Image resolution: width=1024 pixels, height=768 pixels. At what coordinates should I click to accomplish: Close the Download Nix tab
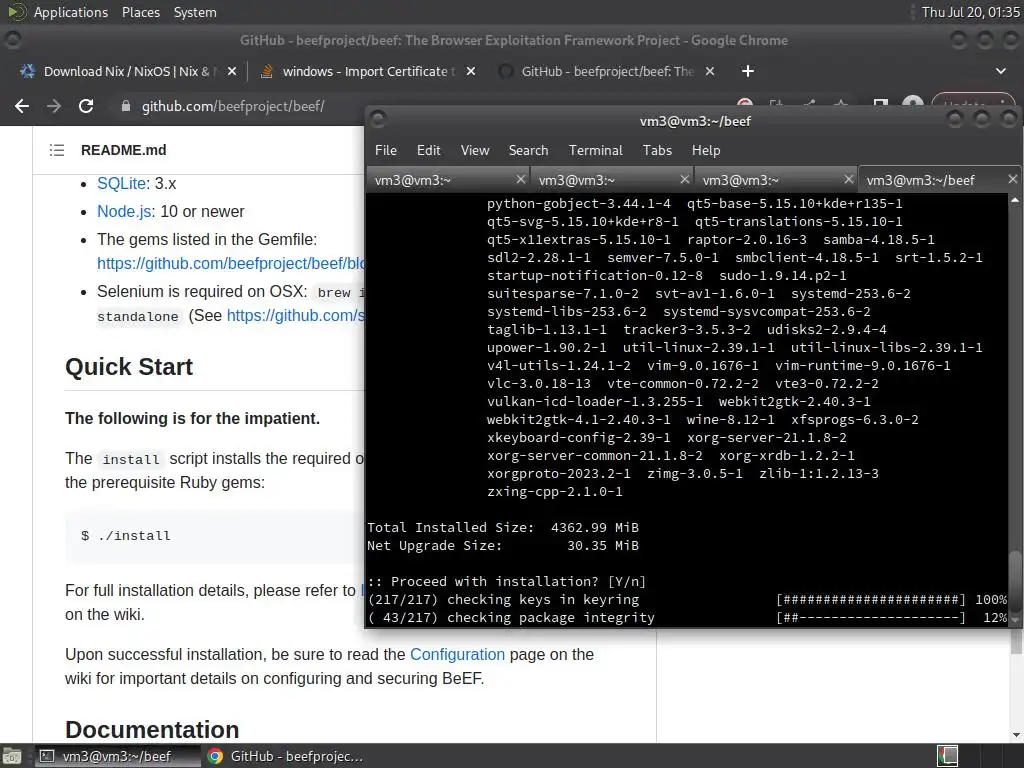(x=232, y=71)
